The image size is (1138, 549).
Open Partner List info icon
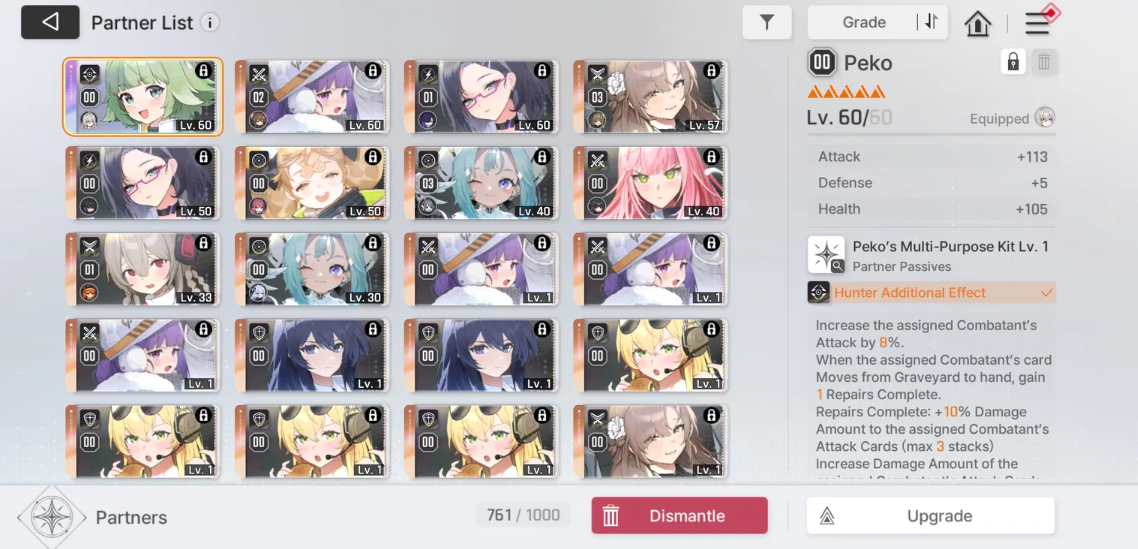pyautogui.click(x=210, y=23)
